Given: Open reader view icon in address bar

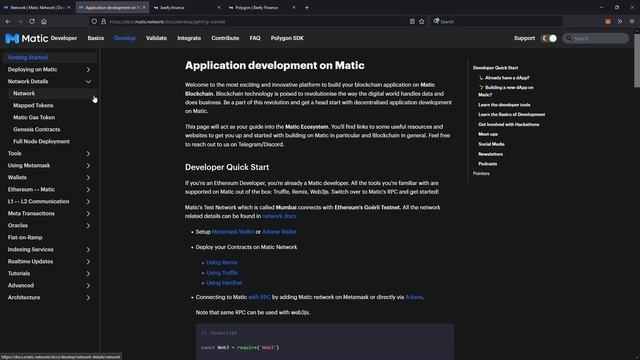Looking at the screenshot, I should [x=412, y=21].
